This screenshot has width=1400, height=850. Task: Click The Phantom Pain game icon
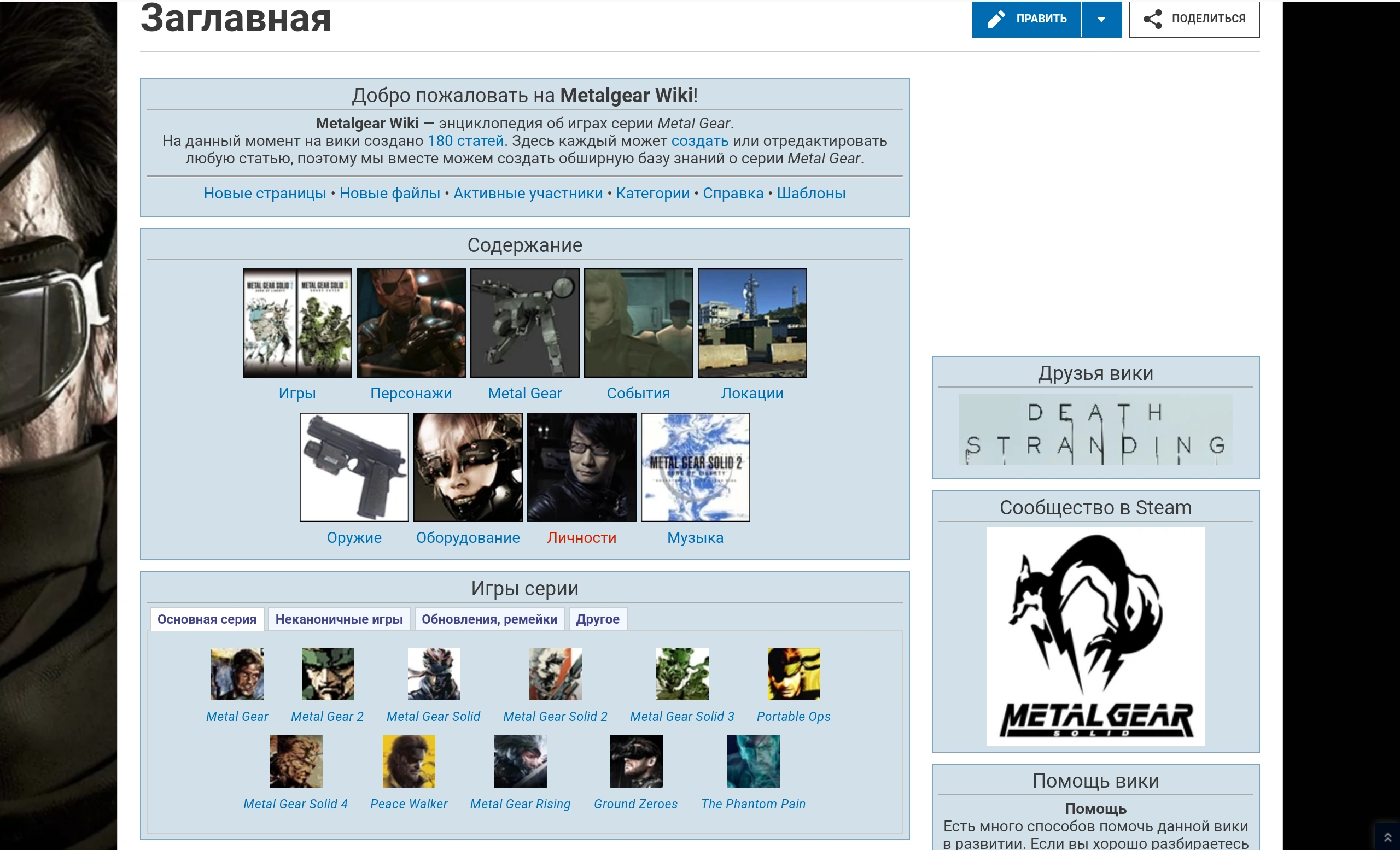[753, 761]
